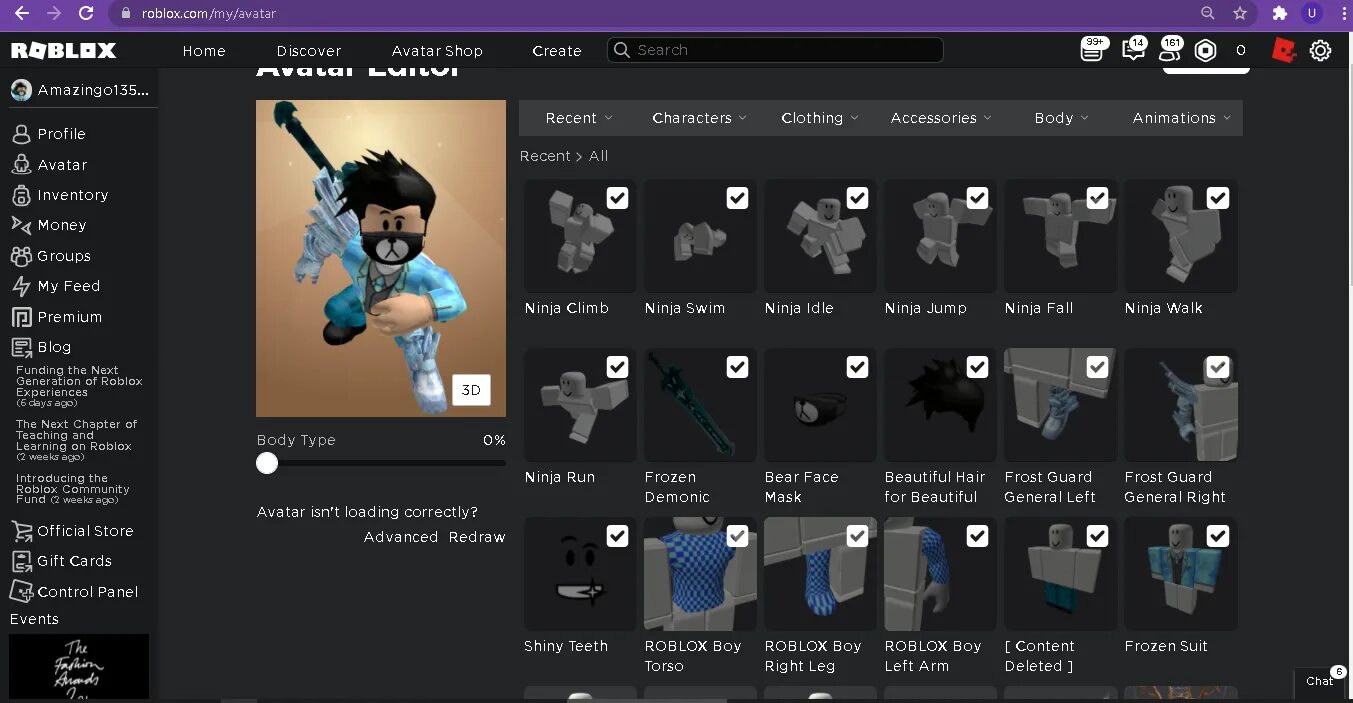Uncheck the Ninja Swim animation checkbox
The width and height of the screenshot is (1353, 703).
pos(738,198)
